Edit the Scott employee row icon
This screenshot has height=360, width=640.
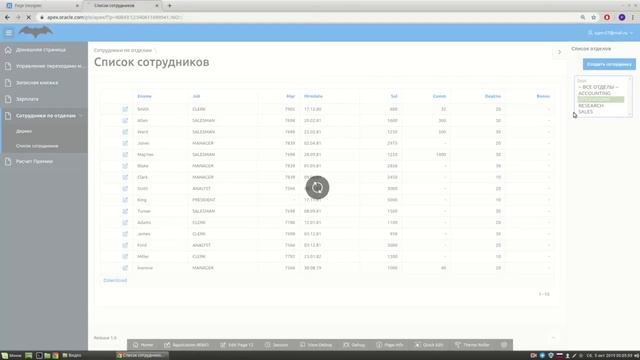[x=125, y=189]
